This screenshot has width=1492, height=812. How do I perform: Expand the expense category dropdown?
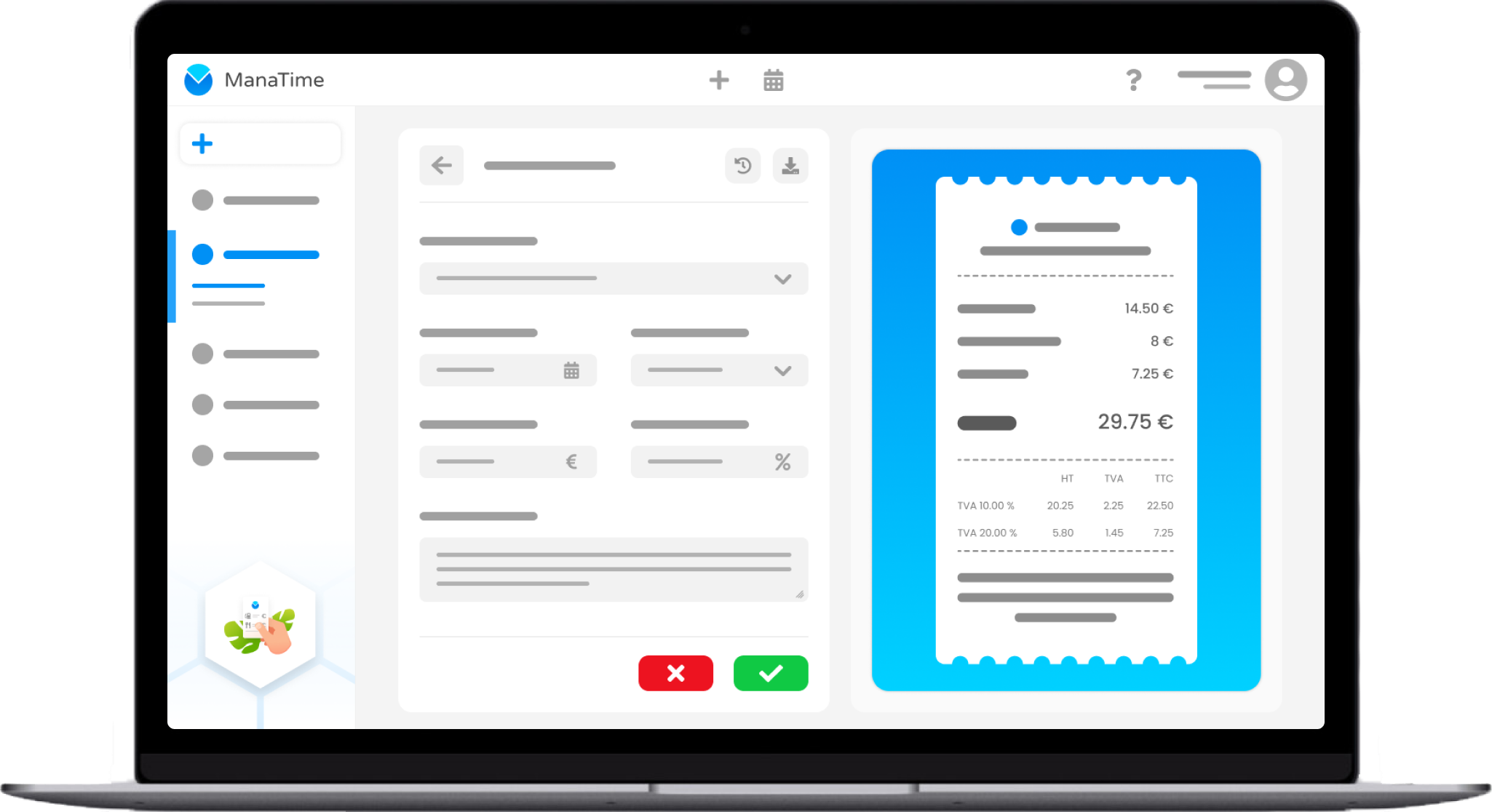(612, 279)
